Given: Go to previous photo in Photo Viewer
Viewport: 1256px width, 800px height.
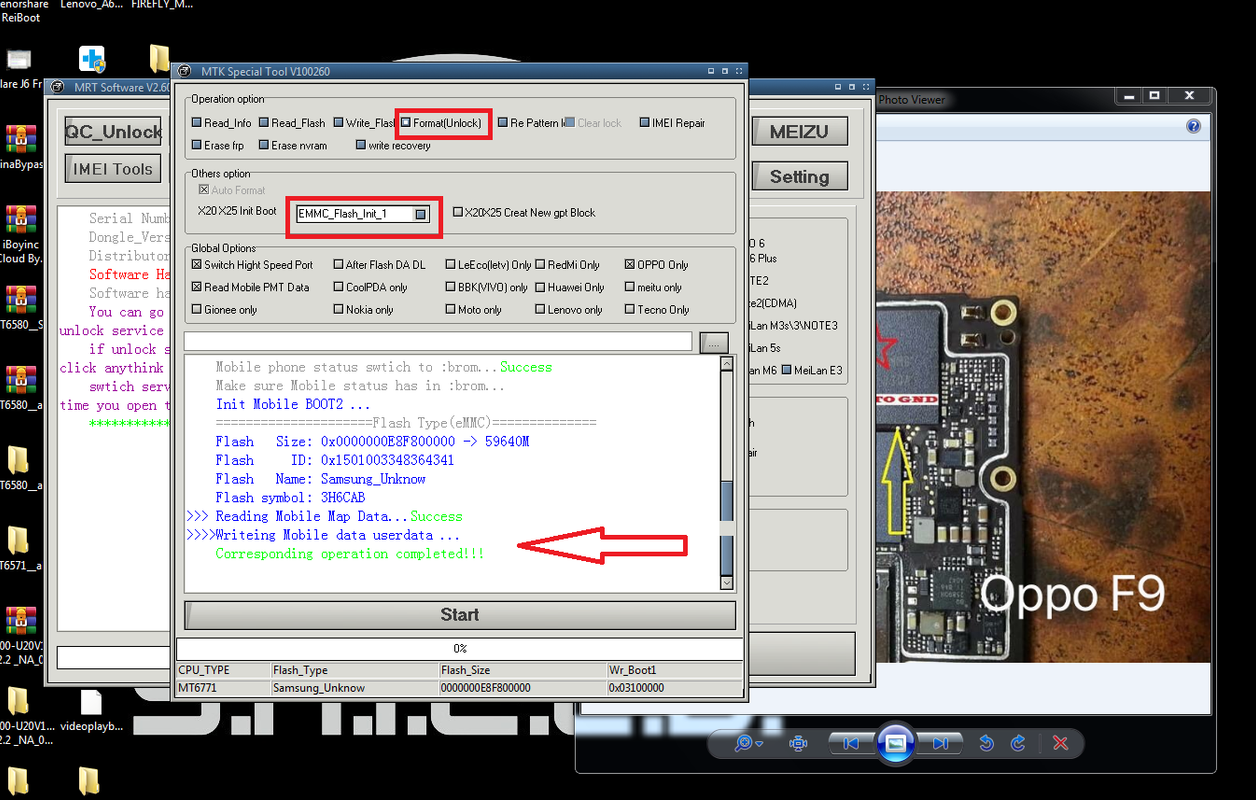Looking at the screenshot, I should point(851,743).
